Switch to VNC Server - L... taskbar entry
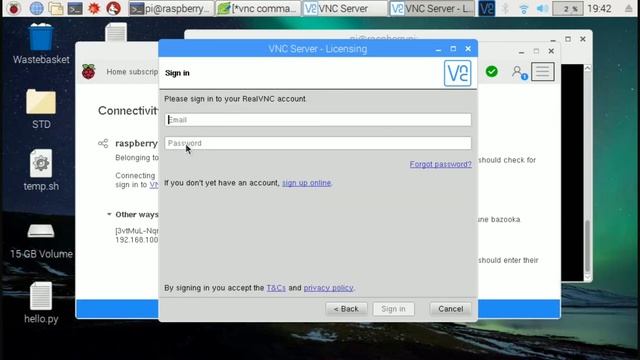 point(431,9)
